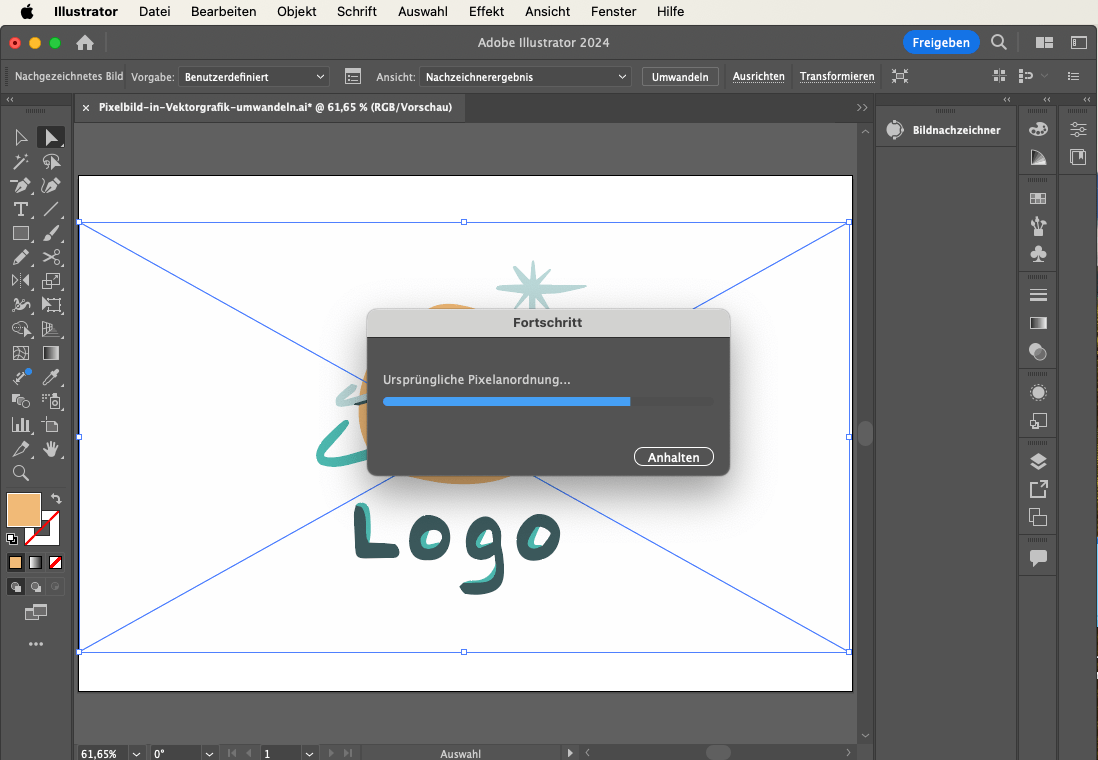Open the Effekt menu
This screenshot has width=1098, height=760.
486,12
